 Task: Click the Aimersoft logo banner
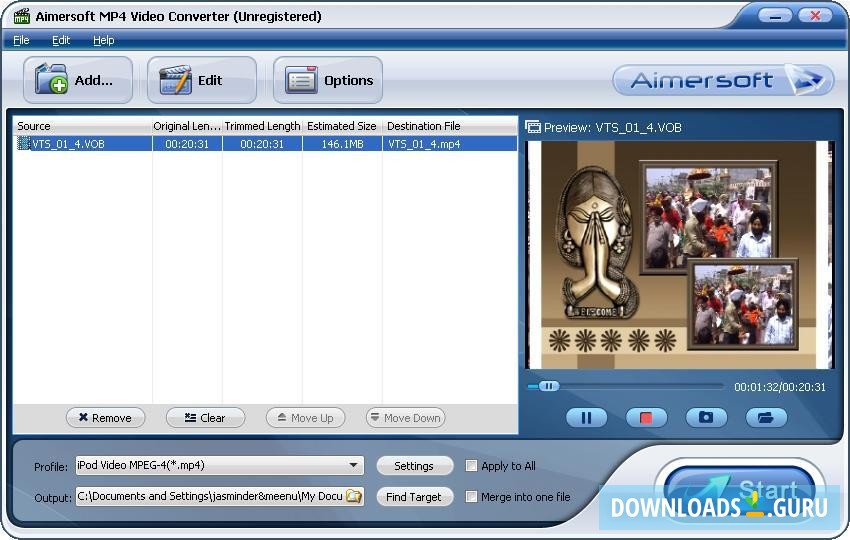point(723,80)
